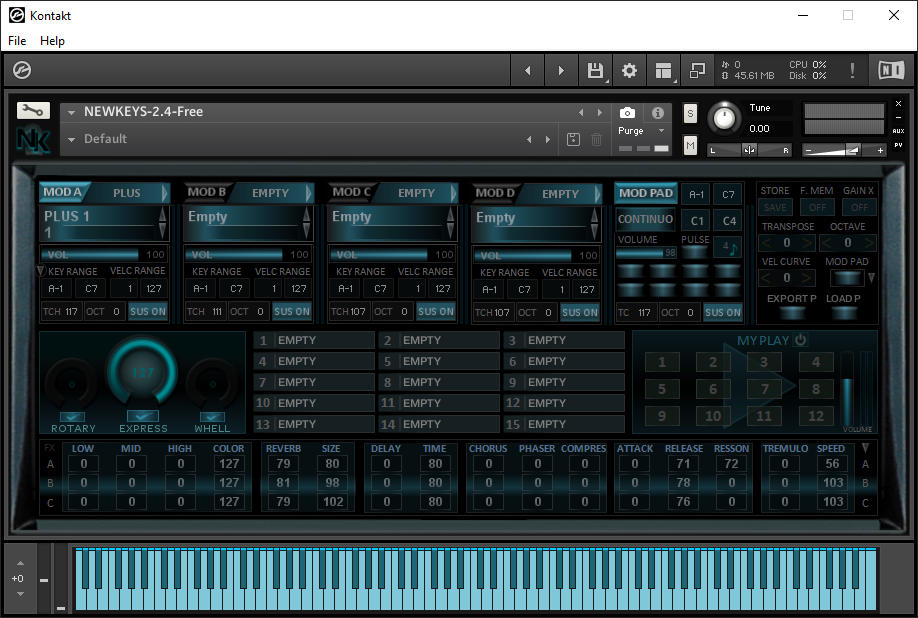Adjust the MOD PAD VOLUME slider

(x=646, y=253)
